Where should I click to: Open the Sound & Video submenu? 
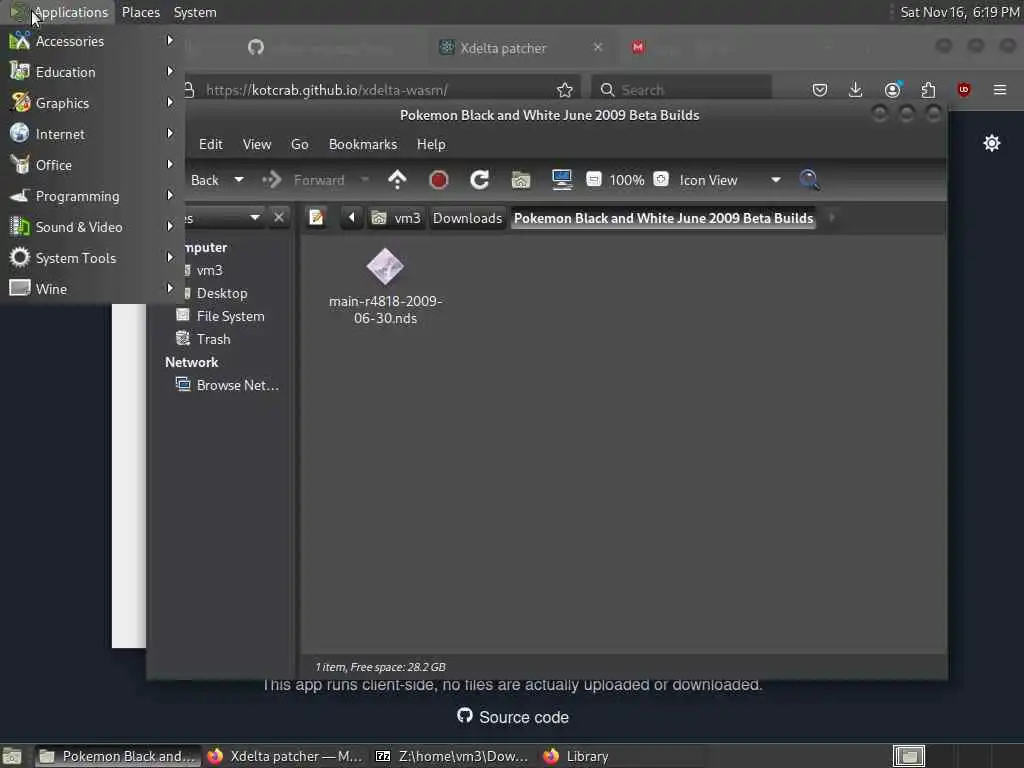coord(92,227)
